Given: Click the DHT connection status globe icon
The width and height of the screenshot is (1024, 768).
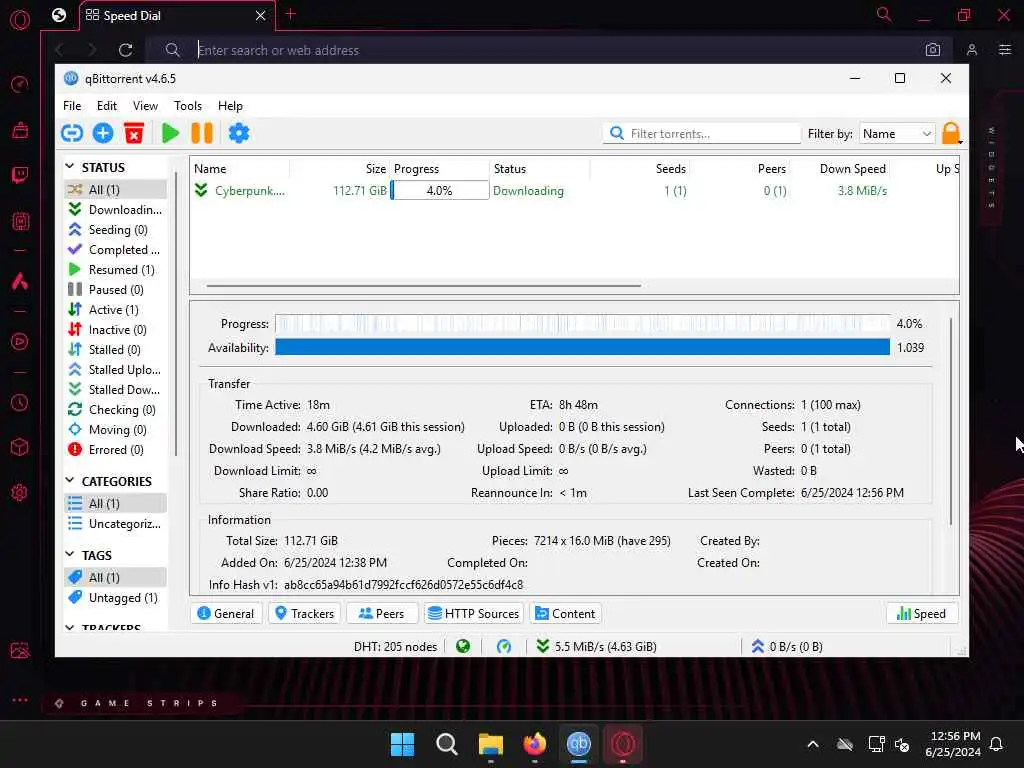Looking at the screenshot, I should point(463,647).
